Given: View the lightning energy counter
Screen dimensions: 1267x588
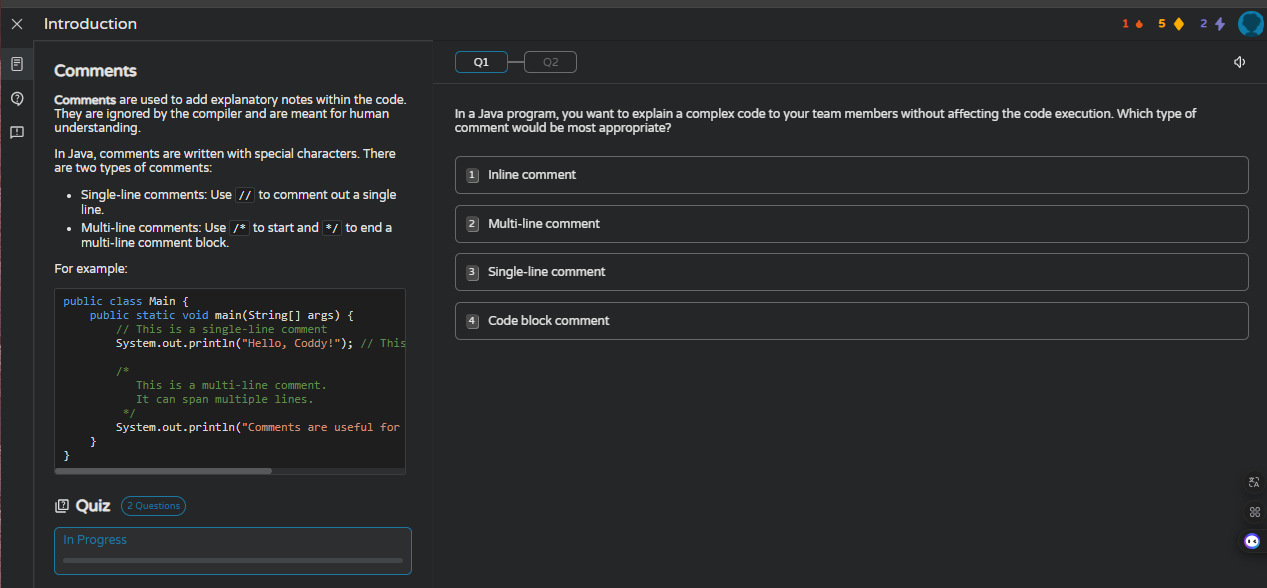Looking at the screenshot, I should 1212,24.
